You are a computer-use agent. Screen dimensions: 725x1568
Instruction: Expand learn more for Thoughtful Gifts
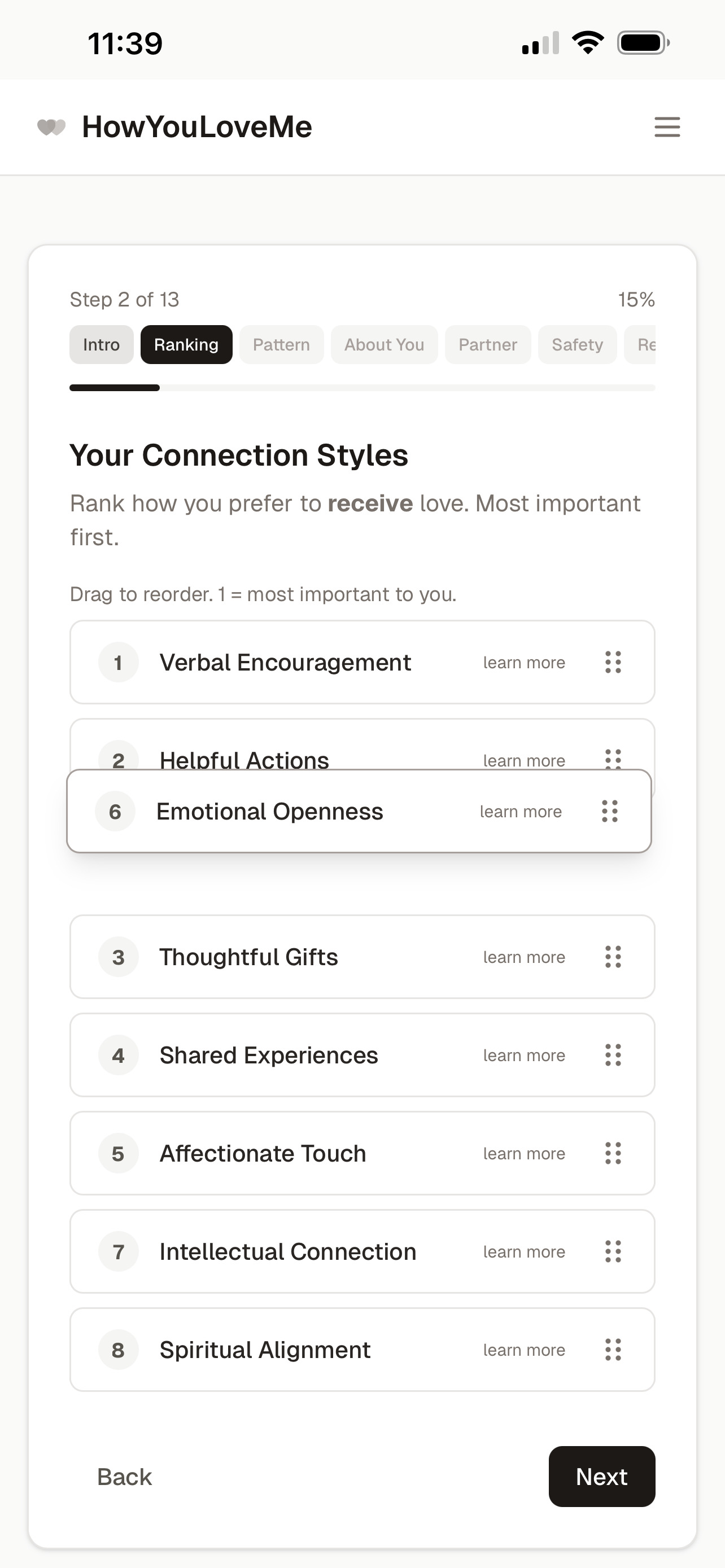tap(523, 957)
